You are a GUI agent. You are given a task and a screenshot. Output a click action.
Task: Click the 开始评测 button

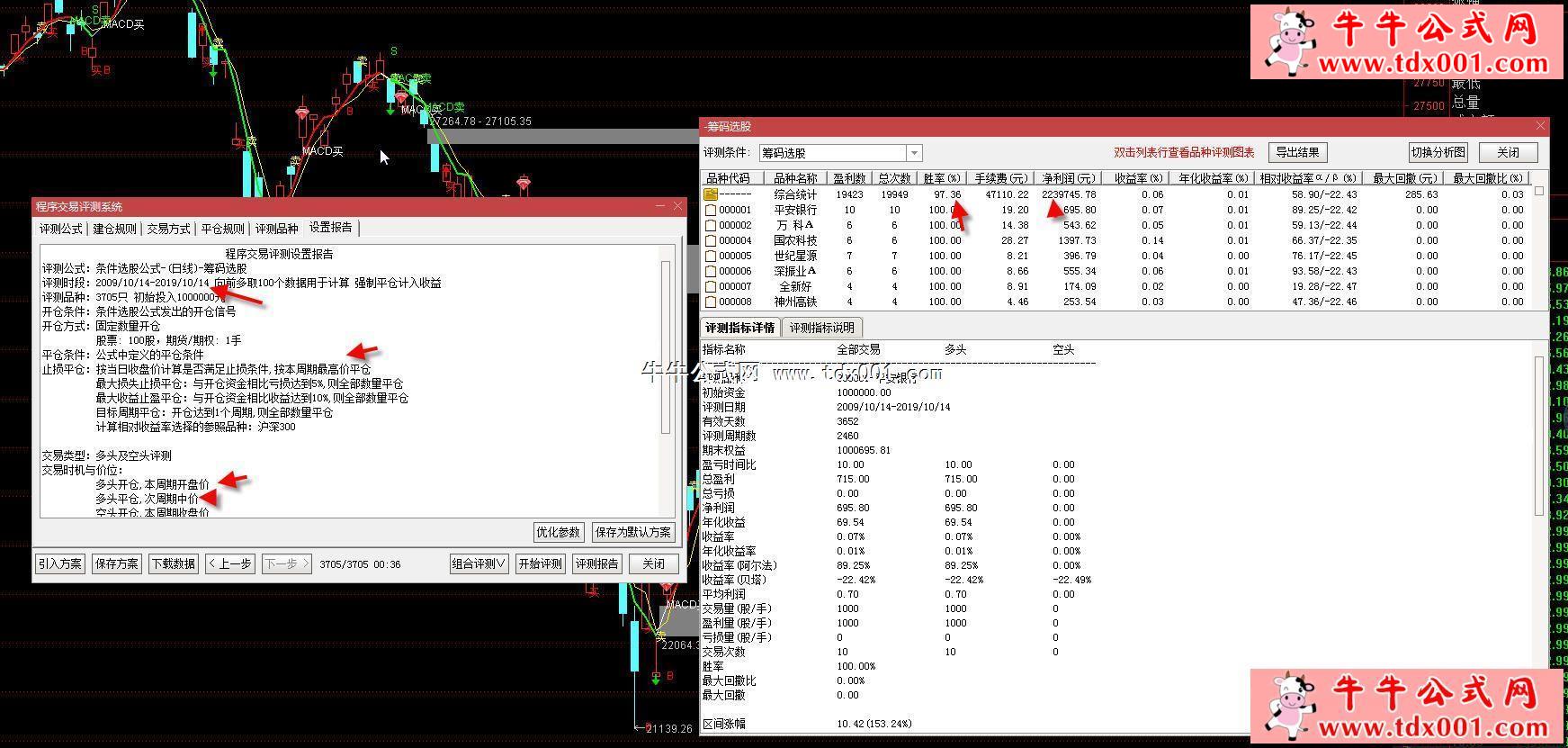tap(540, 563)
